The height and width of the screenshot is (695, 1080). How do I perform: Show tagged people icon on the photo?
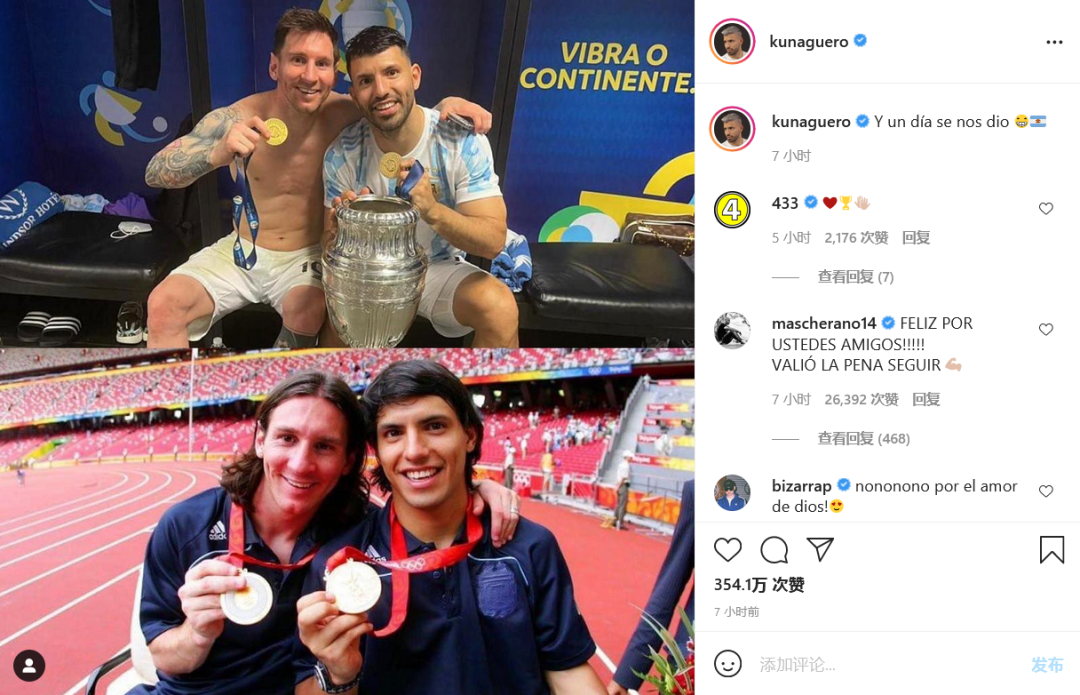tap(30, 665)
